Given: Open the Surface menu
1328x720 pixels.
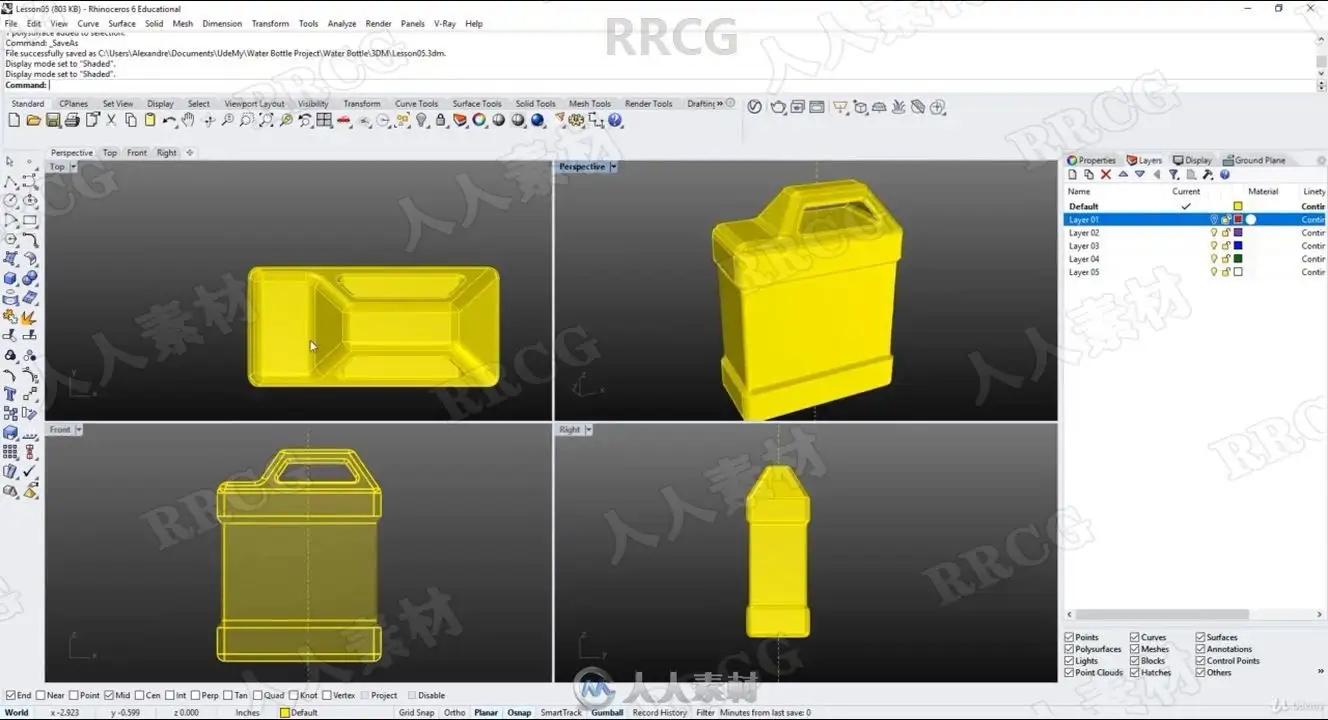Looking at the screenshot, I should point(122,23).
